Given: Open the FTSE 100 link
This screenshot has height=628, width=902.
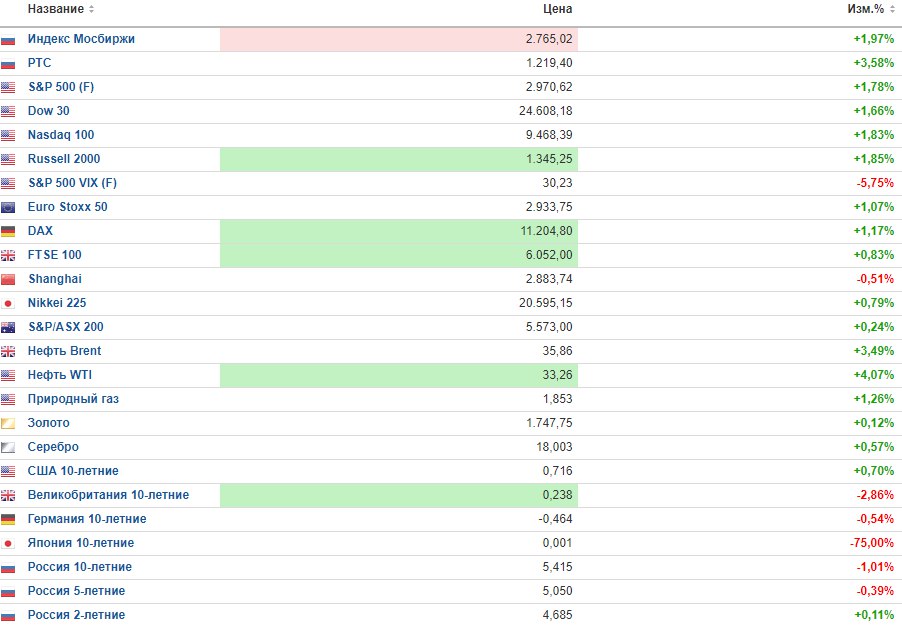Looking at the screenshot, I should click(x=55, y=255).
